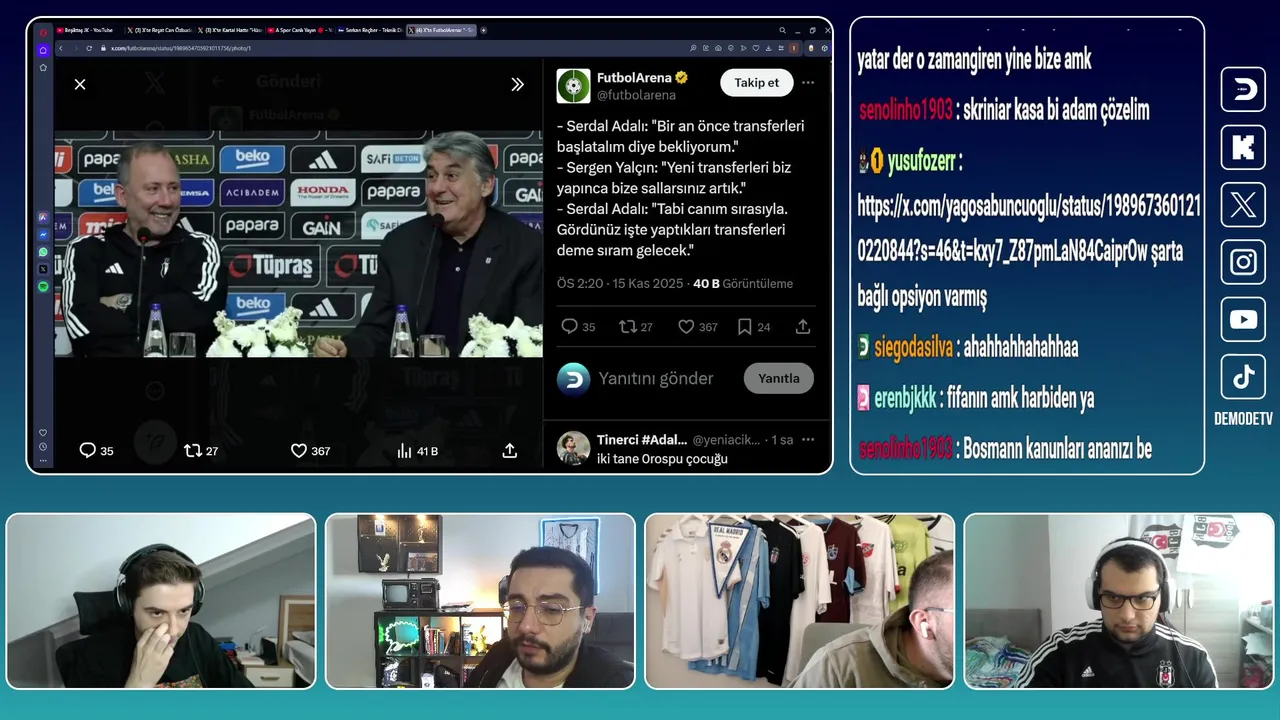Follow FutbolArena with the Takip et button
Viewport: 1280px width, 720px height.
click(x=756, y=82)
